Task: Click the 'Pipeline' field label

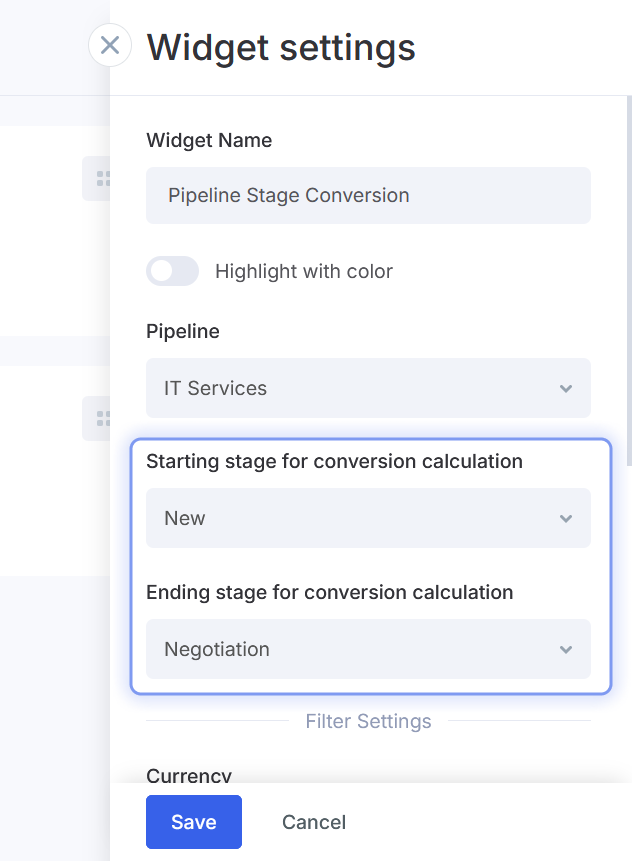Action: pos(183,331)
